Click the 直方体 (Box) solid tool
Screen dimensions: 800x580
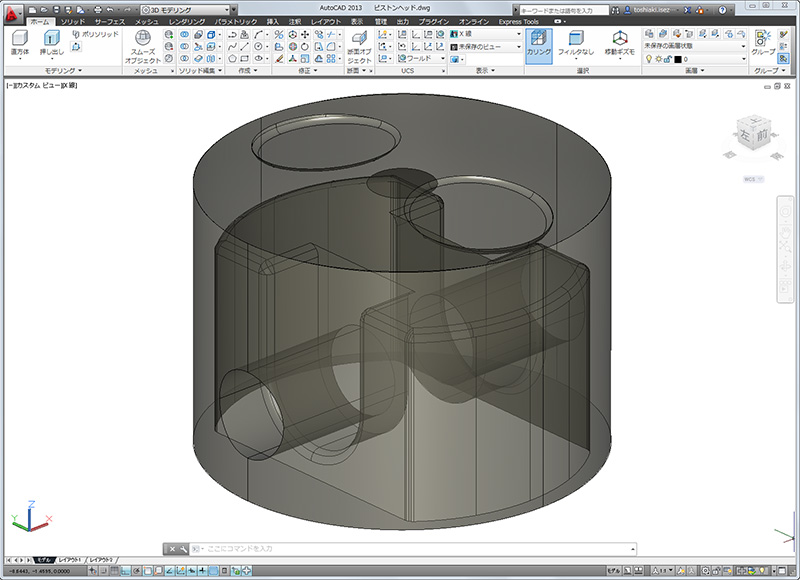18,41
